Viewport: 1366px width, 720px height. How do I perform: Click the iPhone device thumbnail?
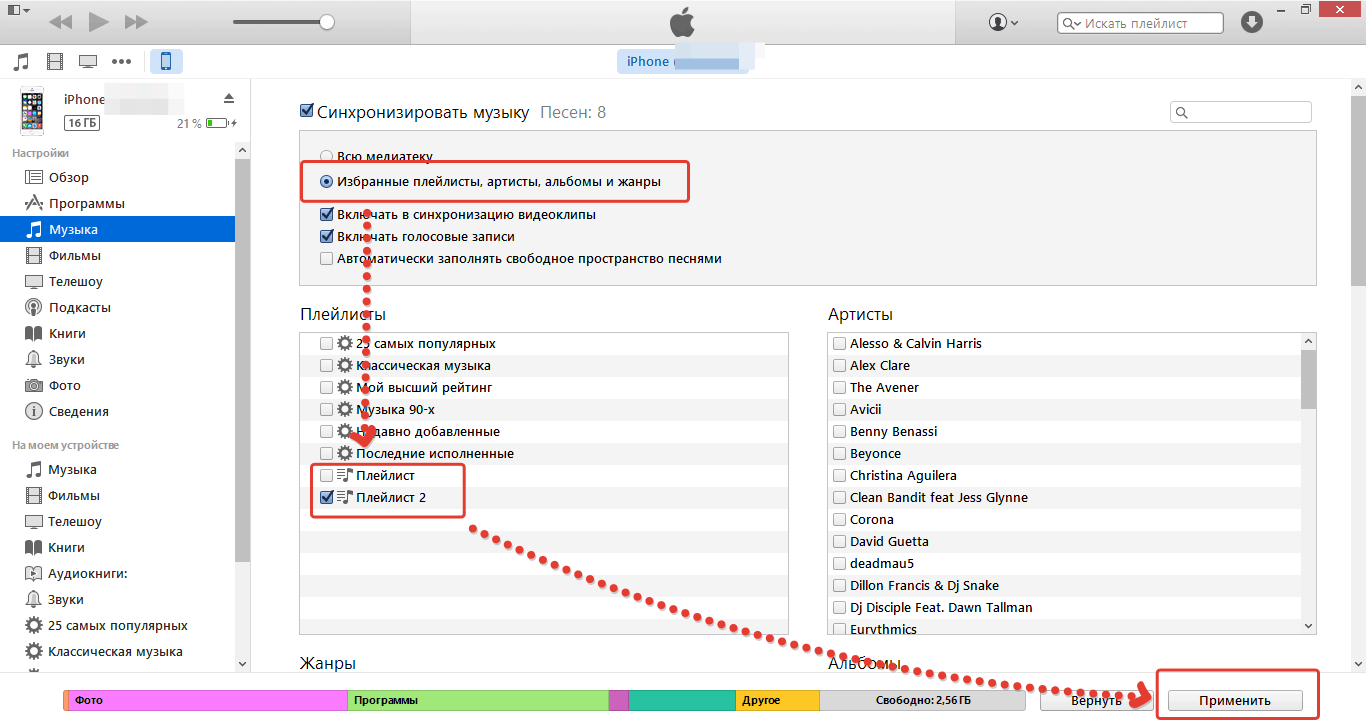click(33, 110)
